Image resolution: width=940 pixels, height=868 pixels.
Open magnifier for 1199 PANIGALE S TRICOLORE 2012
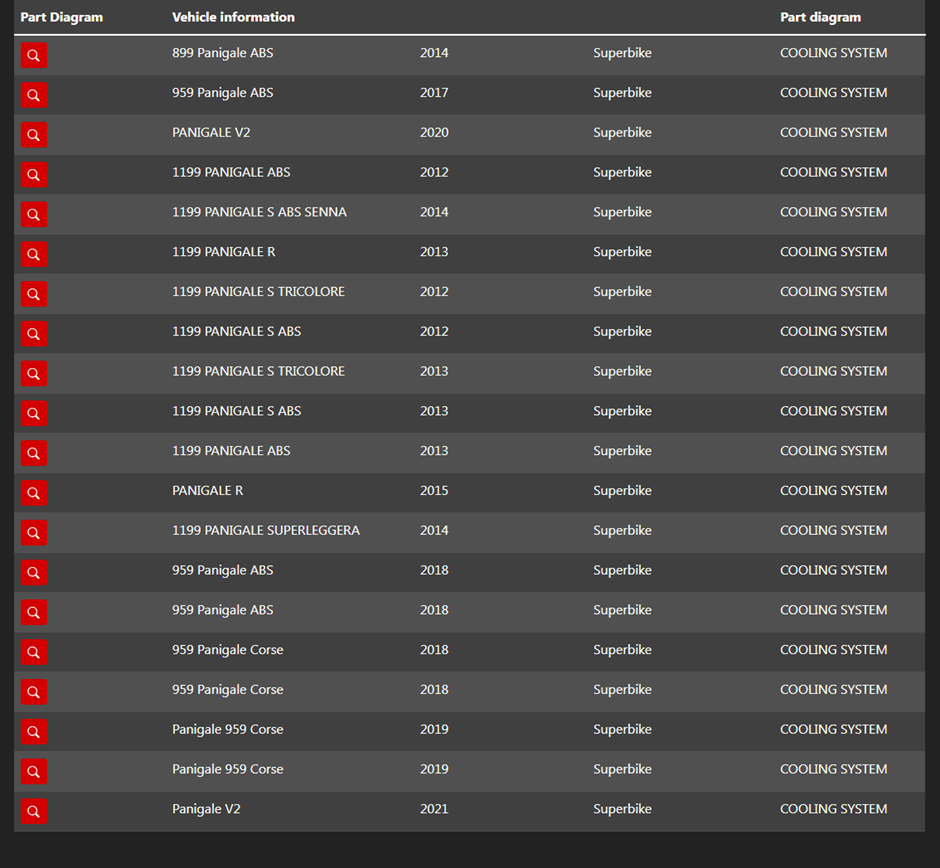34,294
